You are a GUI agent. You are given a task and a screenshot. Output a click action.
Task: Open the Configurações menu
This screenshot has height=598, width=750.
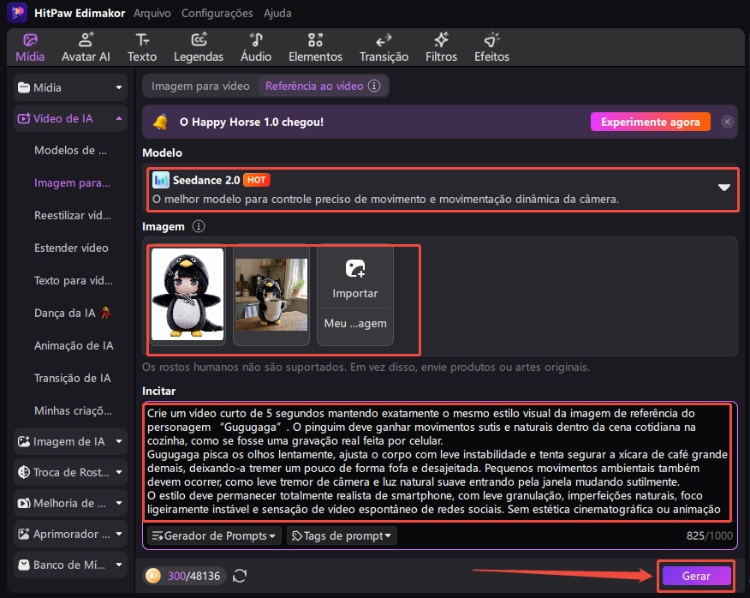(x=217, y=13)
